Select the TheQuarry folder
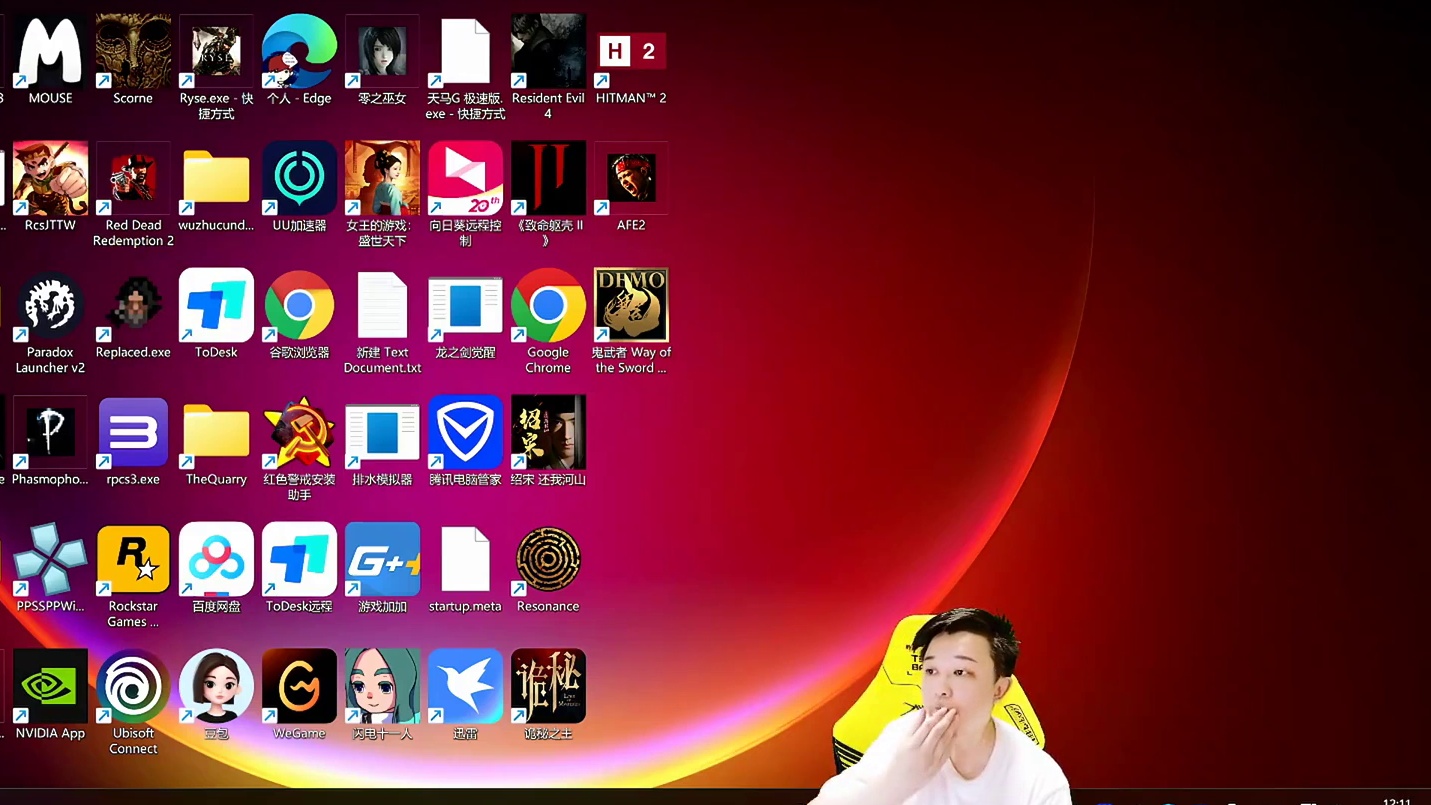 (216, 433)
